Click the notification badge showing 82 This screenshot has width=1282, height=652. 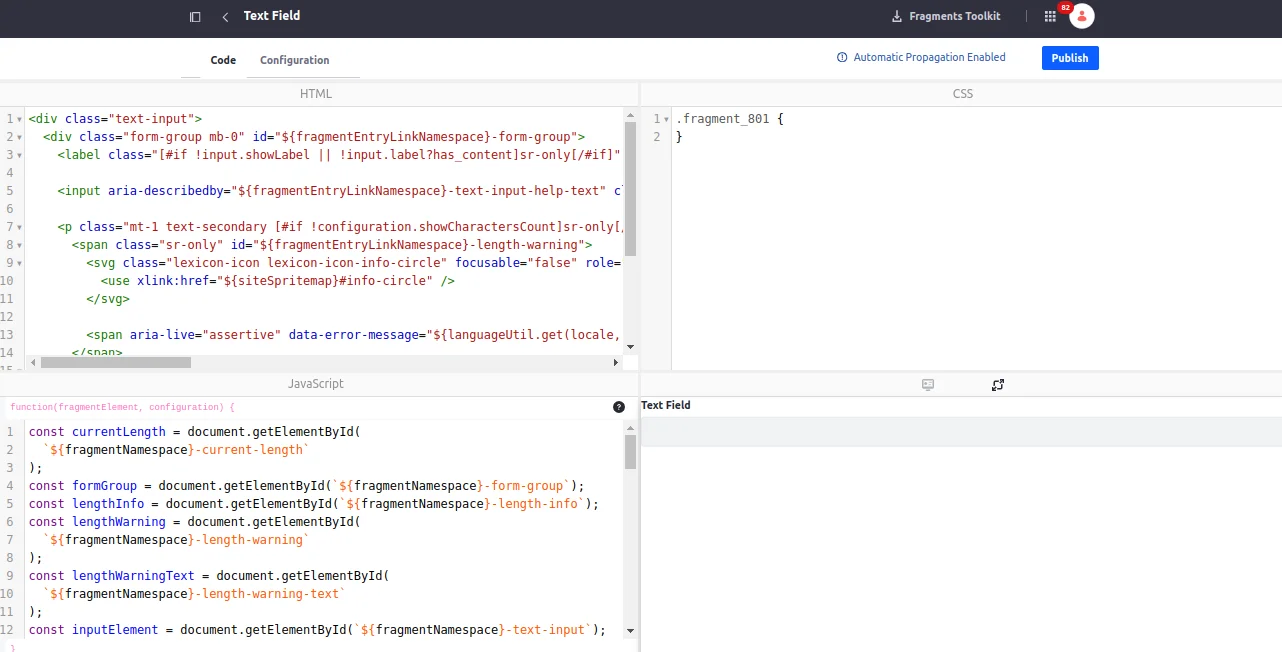(1065, 7)
